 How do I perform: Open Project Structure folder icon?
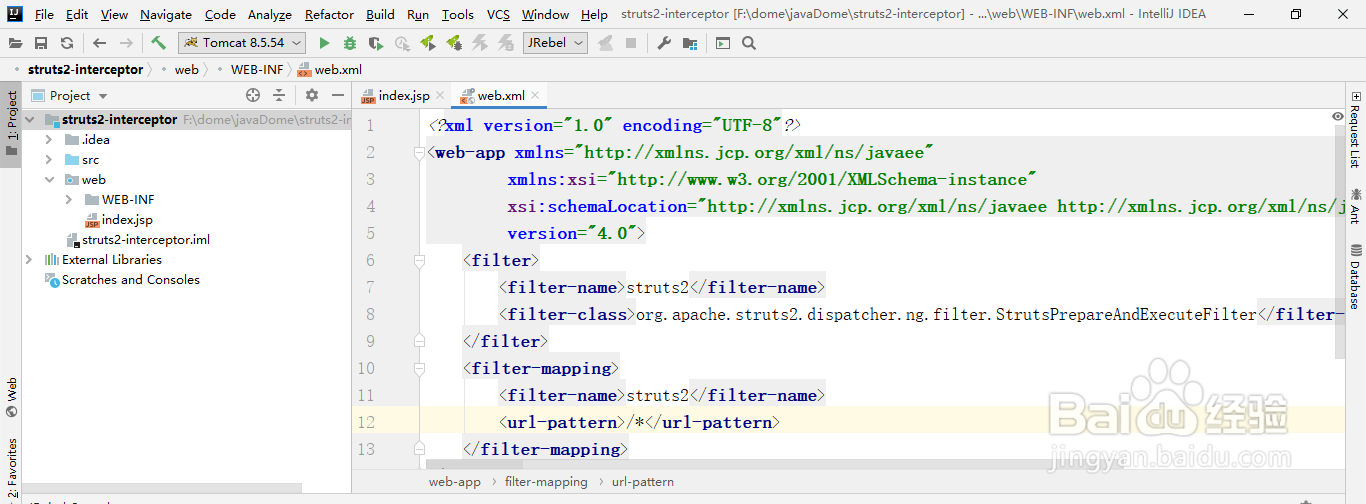tap(690, 43)
